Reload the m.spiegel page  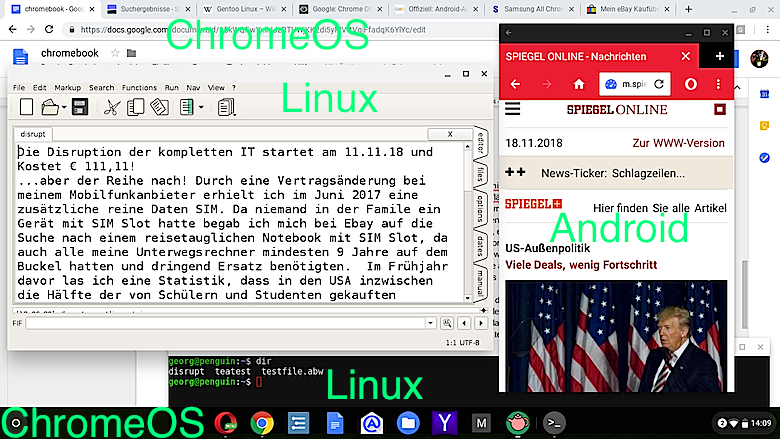coord(659,84)
